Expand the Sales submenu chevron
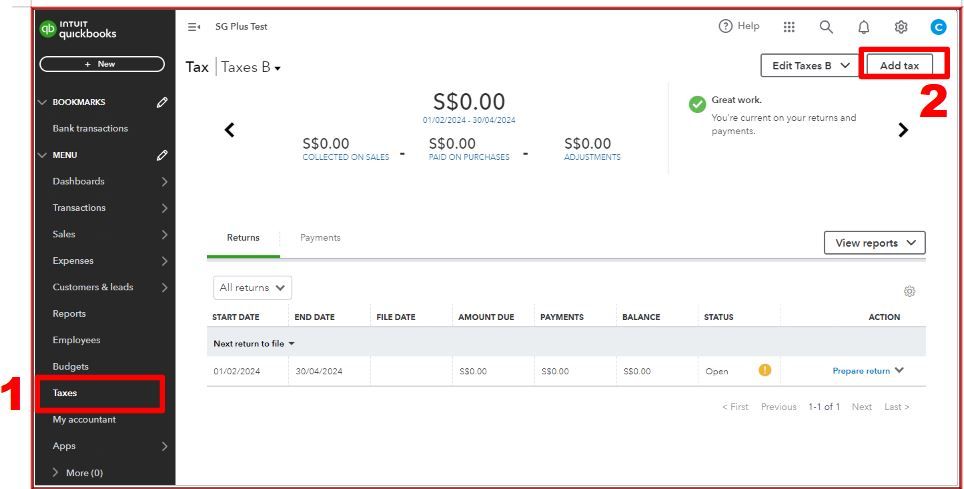Viewport: 964px width, 489px height. [164, 234]
